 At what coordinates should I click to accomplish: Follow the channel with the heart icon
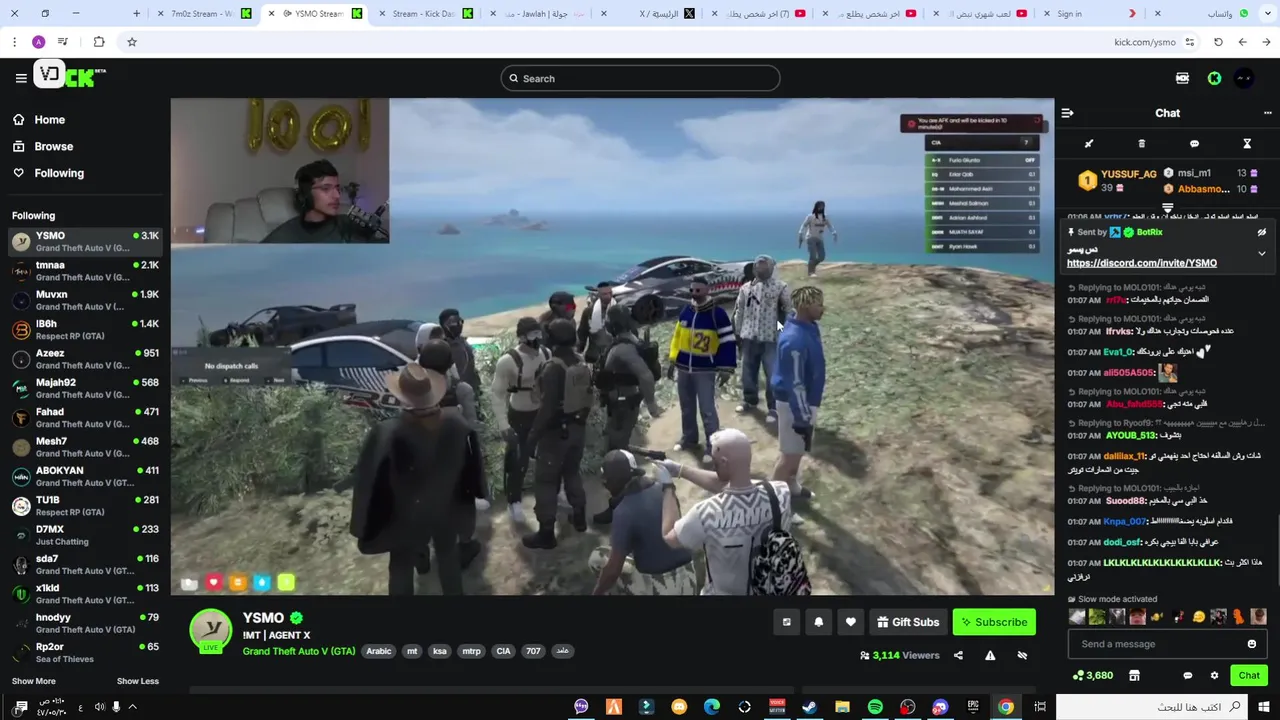tap(850, 622)
